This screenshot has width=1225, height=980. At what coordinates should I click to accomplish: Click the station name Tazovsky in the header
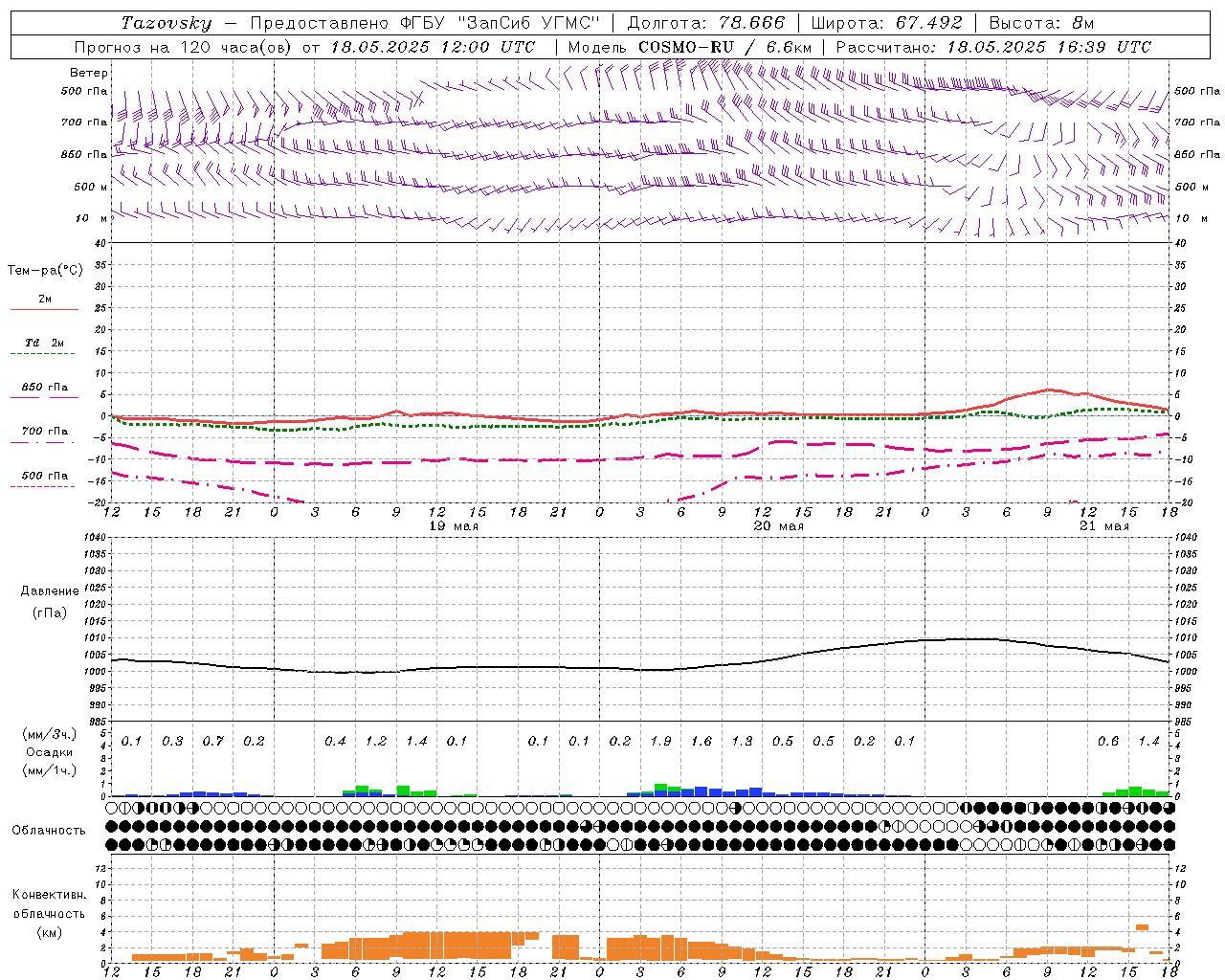coord(166,23)
